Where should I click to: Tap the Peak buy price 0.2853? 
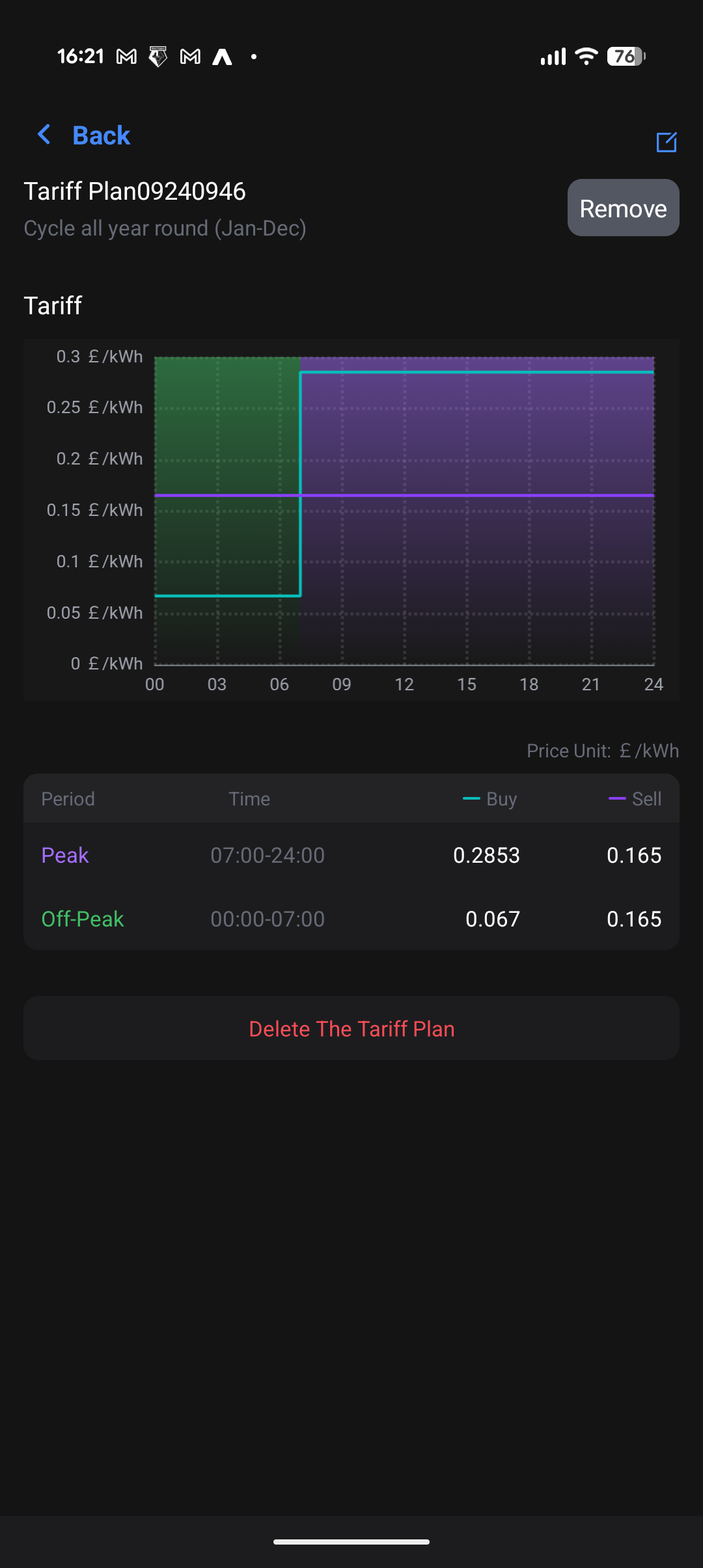[486, 855]
